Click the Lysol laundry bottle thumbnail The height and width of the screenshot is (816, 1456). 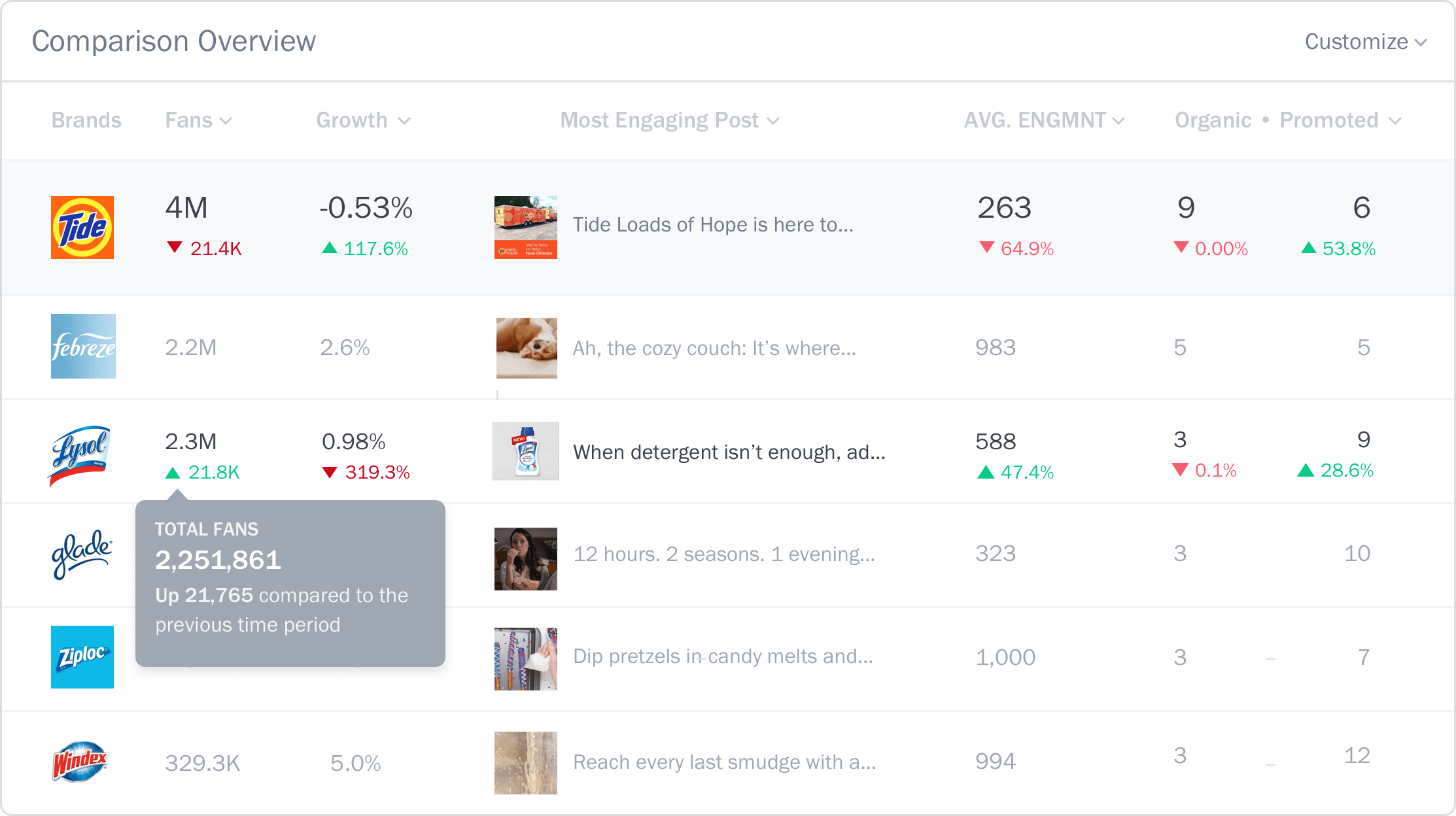(x=526, y=451)
